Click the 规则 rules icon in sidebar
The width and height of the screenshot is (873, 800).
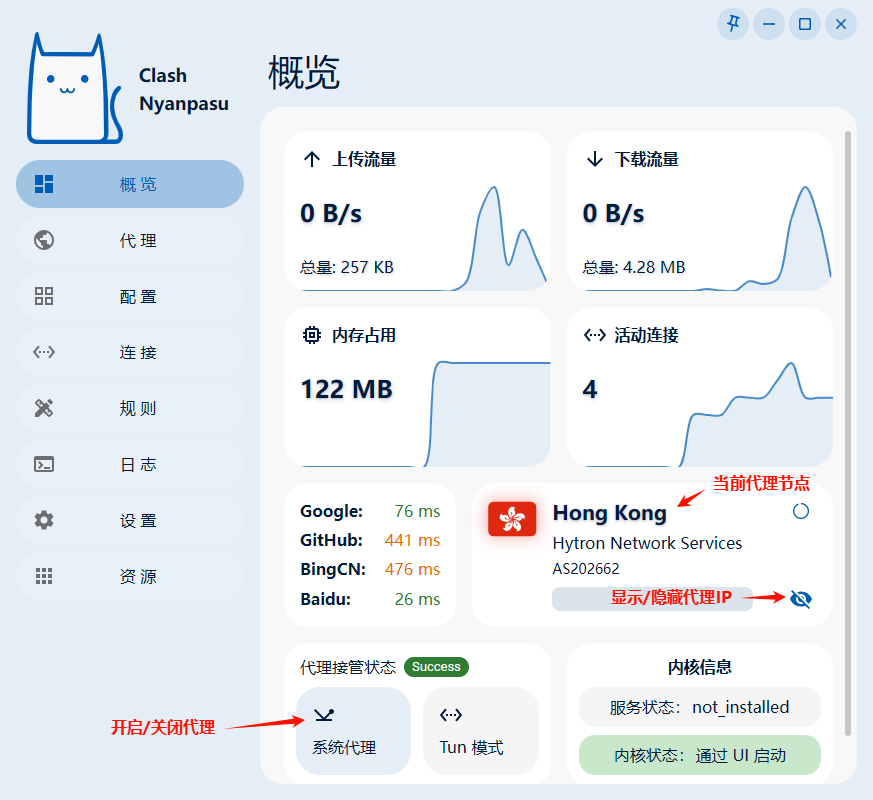coord(44,408)
